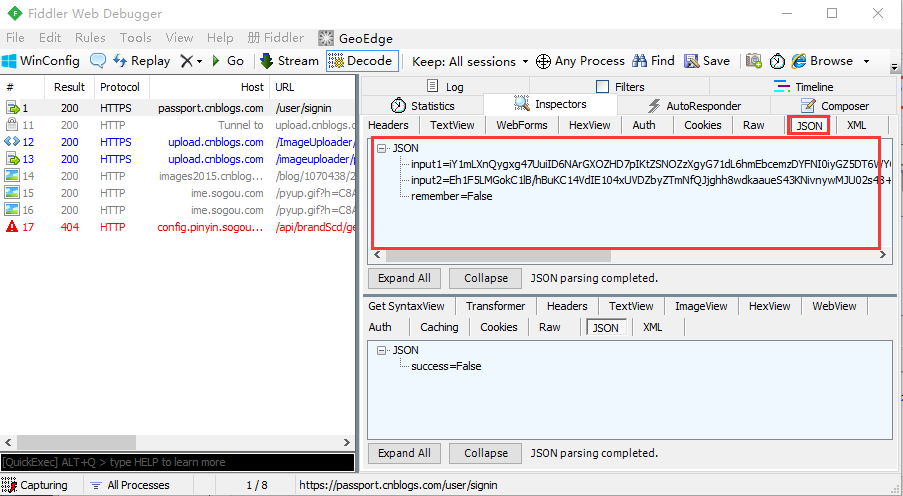Viewport: 903px width, 496px height.
Task: Click the Remove X icon
Action: pyautogui.click(x=187, y=61)
